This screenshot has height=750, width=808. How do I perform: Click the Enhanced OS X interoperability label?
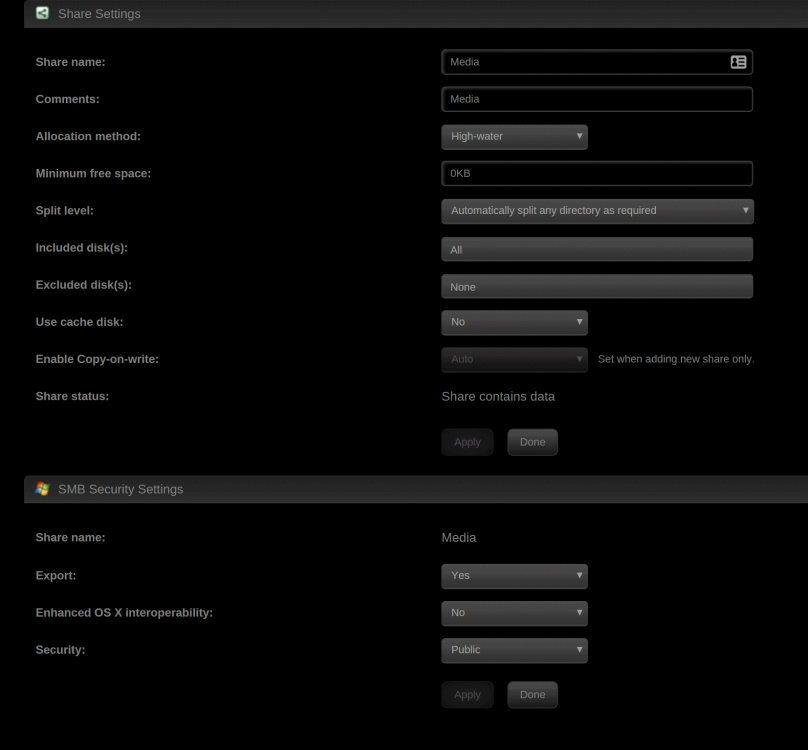[124, 613]
